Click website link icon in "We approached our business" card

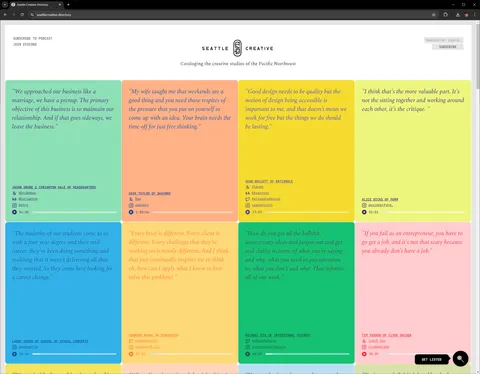(14, 193)
